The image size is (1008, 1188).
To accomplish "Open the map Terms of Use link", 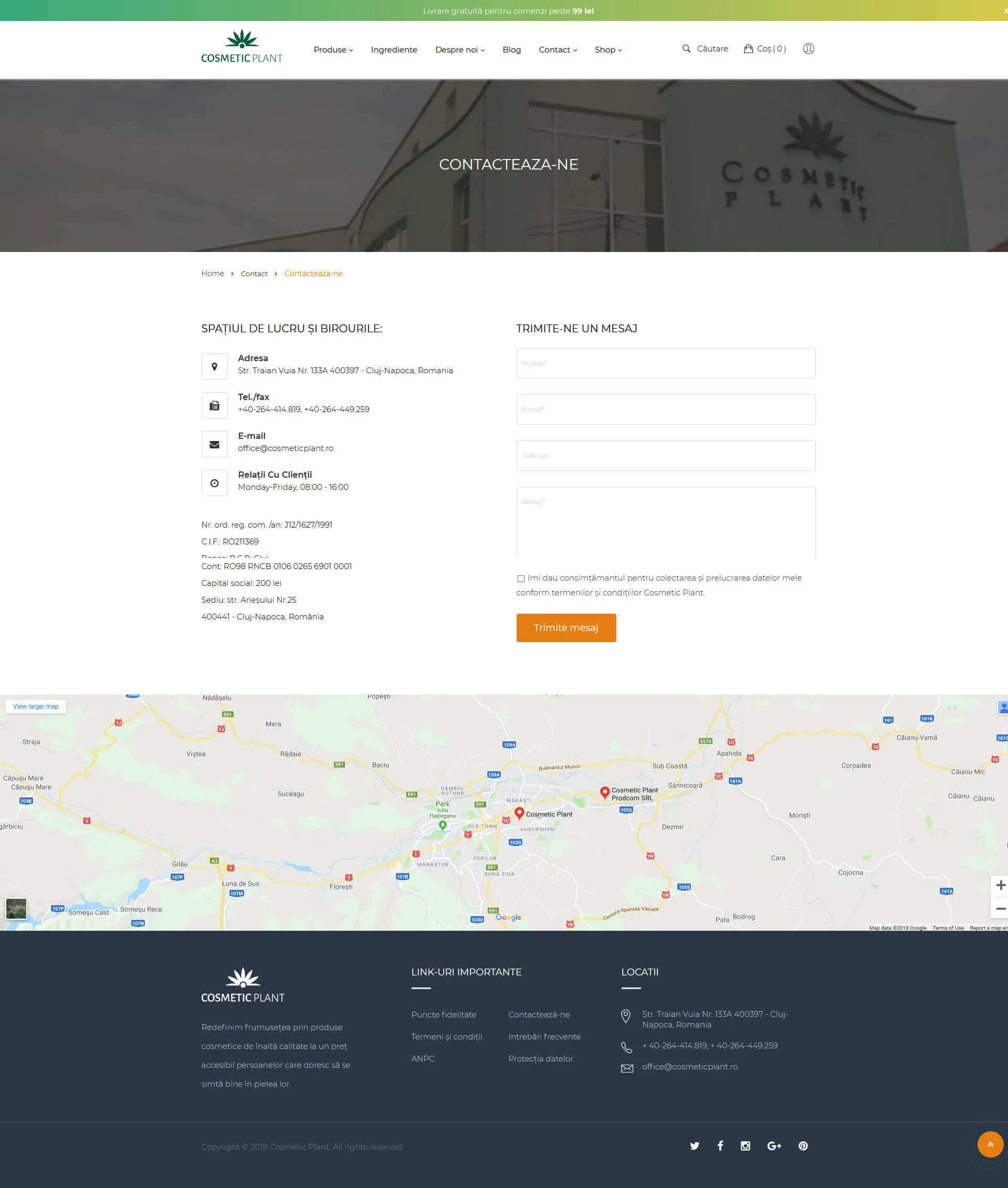I will pos(948,928).
